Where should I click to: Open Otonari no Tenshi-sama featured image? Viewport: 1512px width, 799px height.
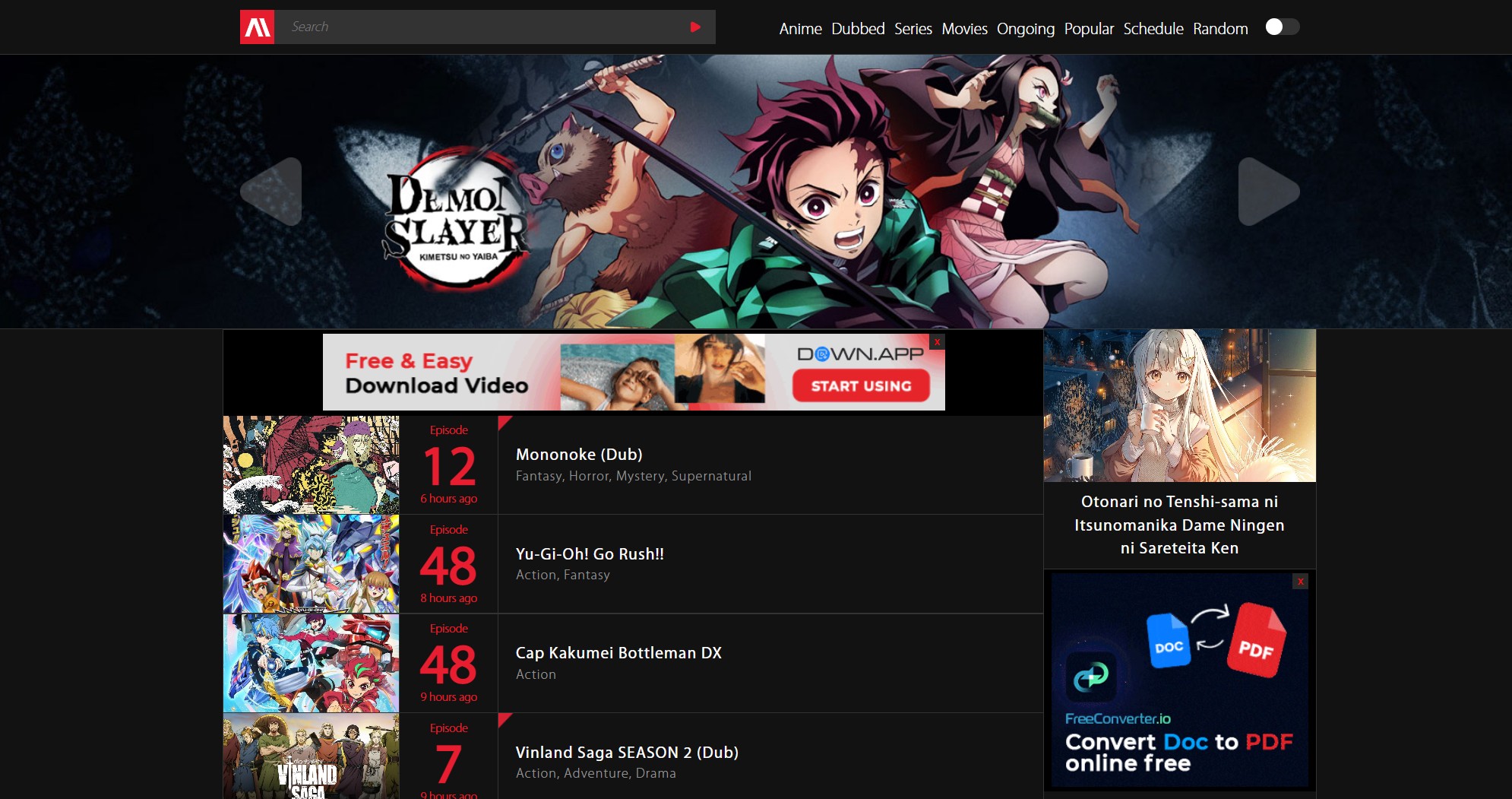(1179, 405)
